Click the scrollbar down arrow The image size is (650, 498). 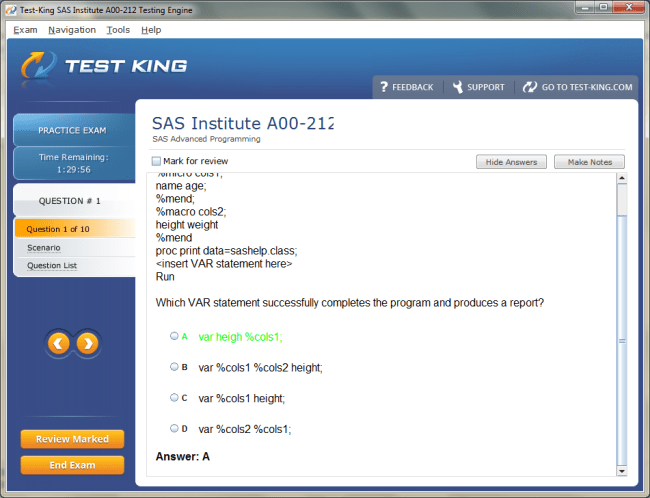point(622,471)
